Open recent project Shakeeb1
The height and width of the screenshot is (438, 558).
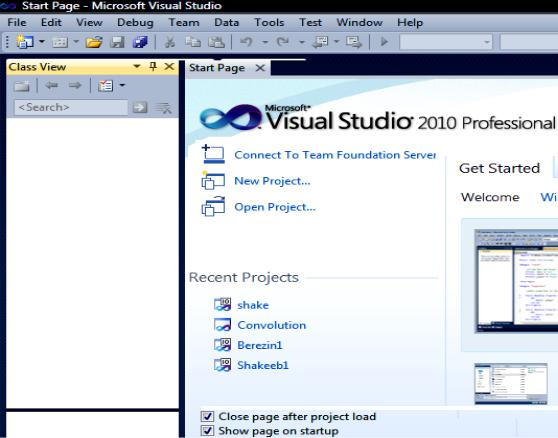(263, 365)
